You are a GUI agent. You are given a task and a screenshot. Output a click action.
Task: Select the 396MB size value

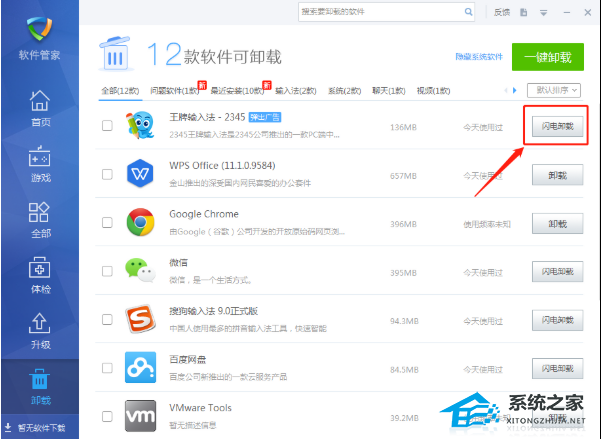403,224
